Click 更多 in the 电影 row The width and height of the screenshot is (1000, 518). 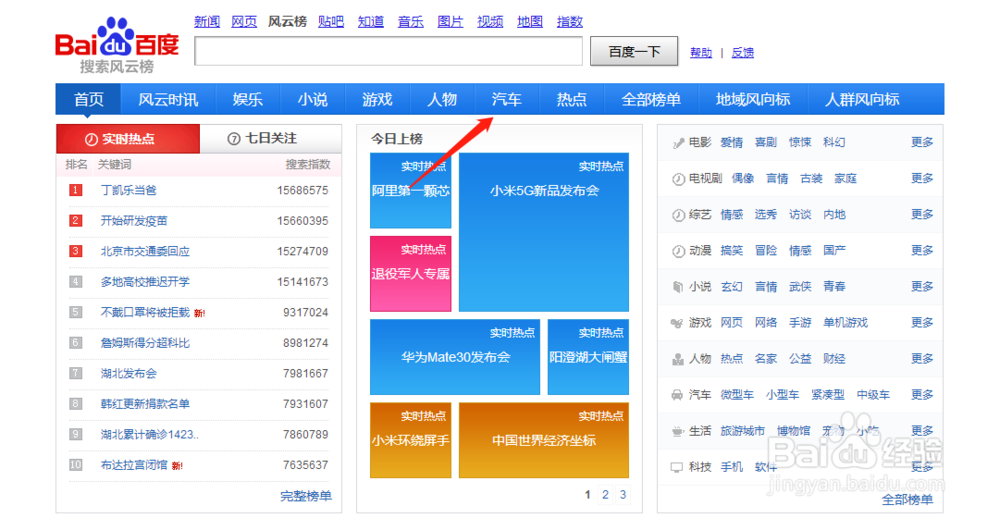922,142
